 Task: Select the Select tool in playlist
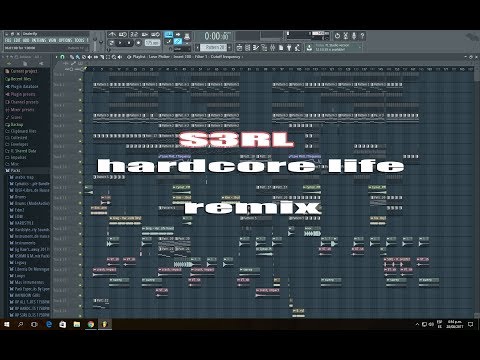point(108,57)
